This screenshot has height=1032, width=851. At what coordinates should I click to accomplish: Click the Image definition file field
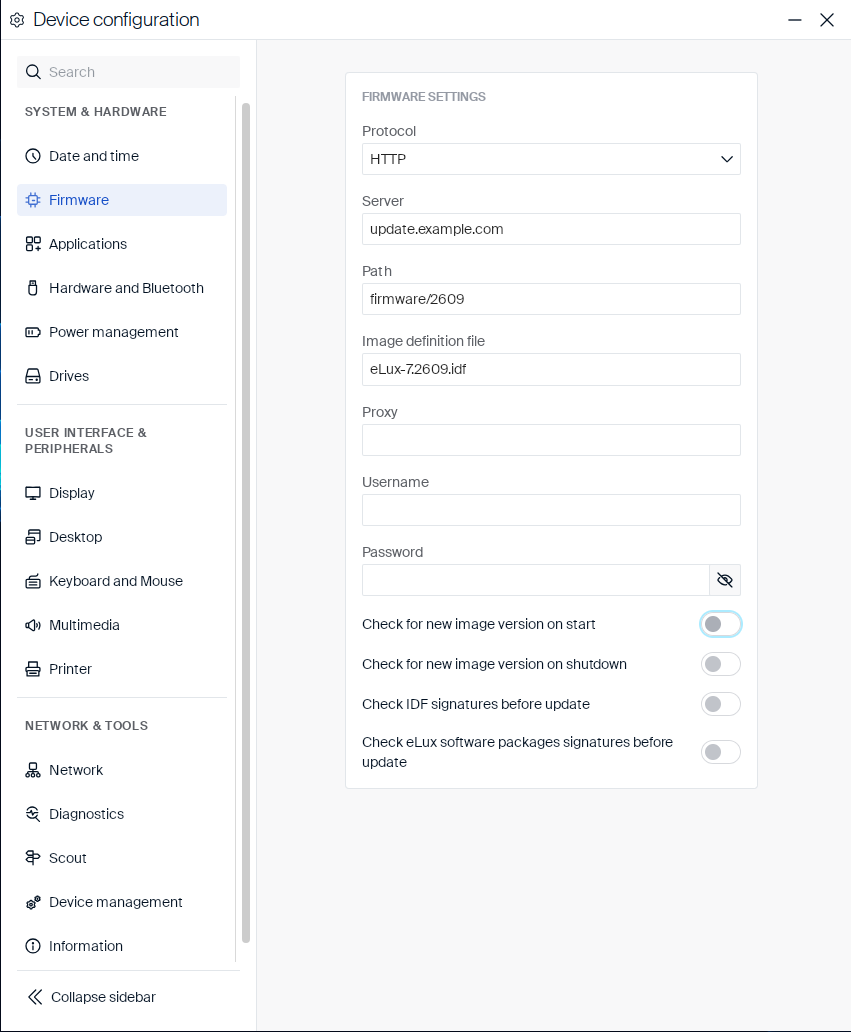click(x=551, y=369)
